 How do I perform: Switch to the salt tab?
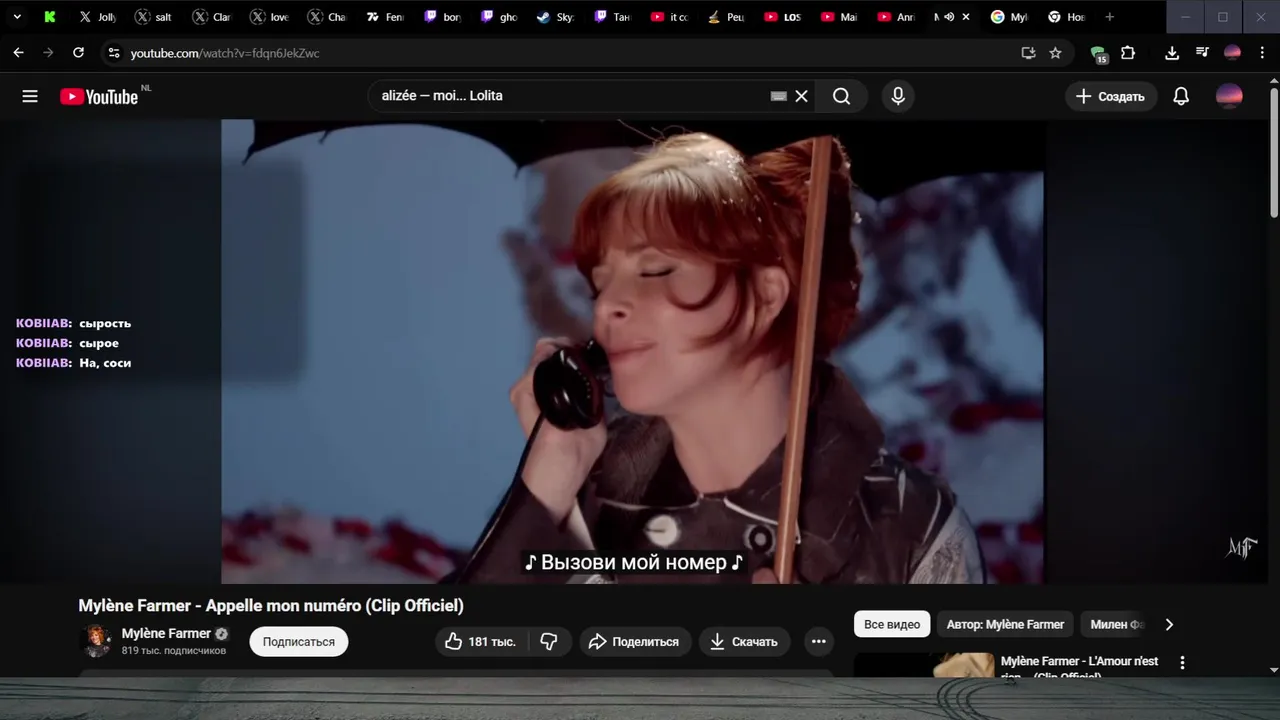(154, 17)
